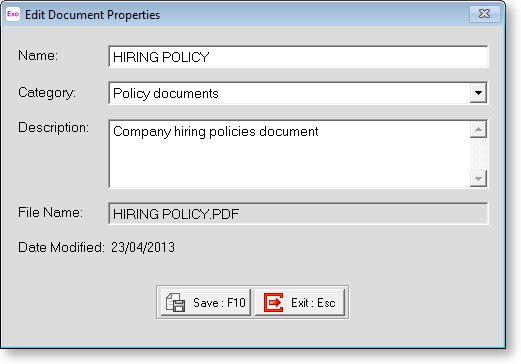Save changes with Save : F10 button

205,302
